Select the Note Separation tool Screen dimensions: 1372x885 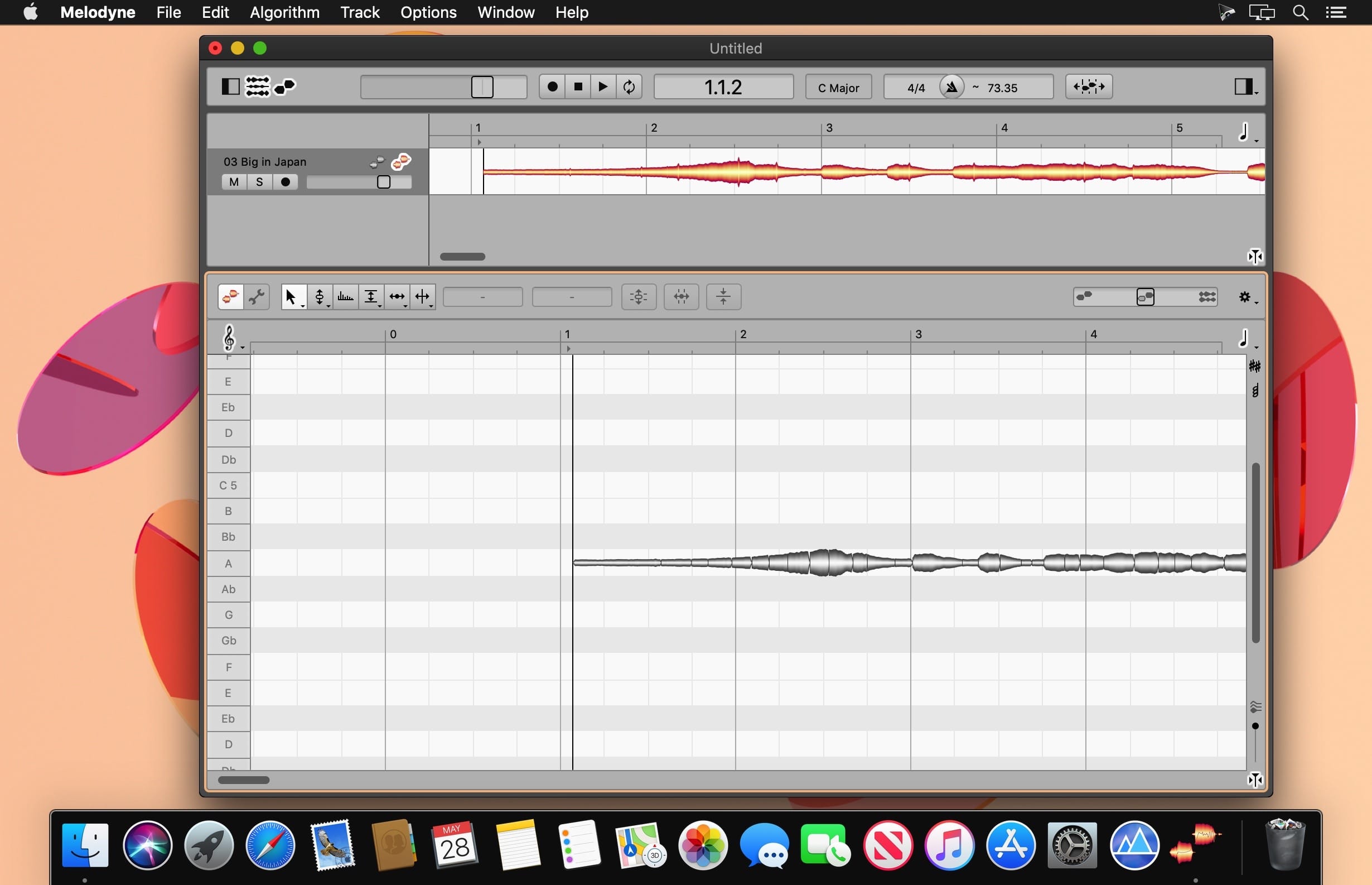(422, 296)
